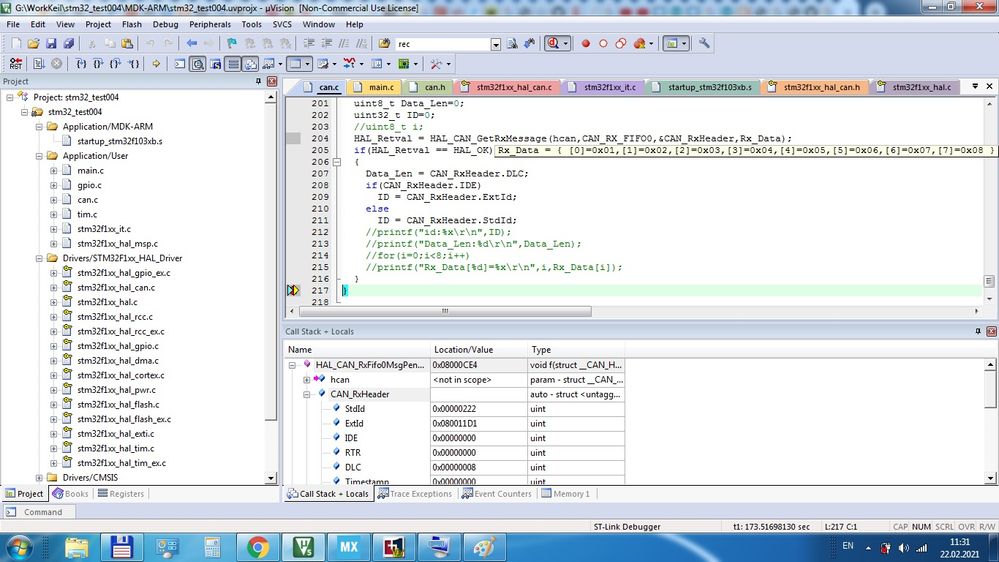Toggle the Disassembly window icon
Viewport: 999px width, 562px height.
[x=198, y=64]
